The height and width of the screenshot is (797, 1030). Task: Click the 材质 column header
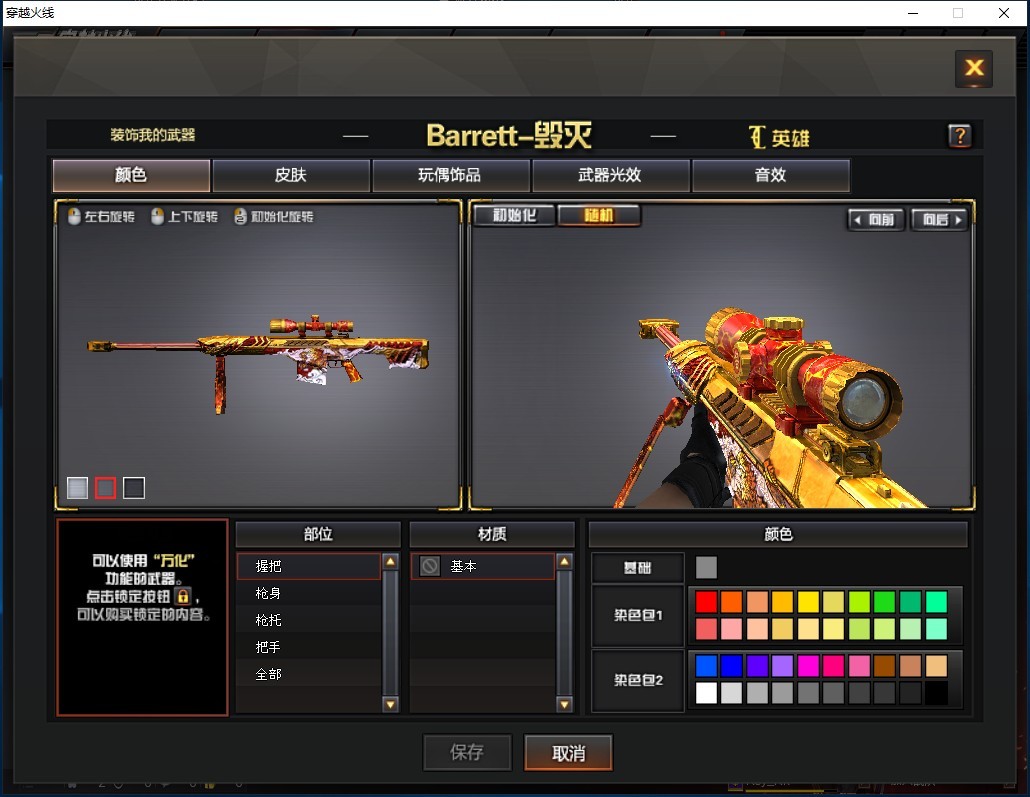click(x=492, y=534)
